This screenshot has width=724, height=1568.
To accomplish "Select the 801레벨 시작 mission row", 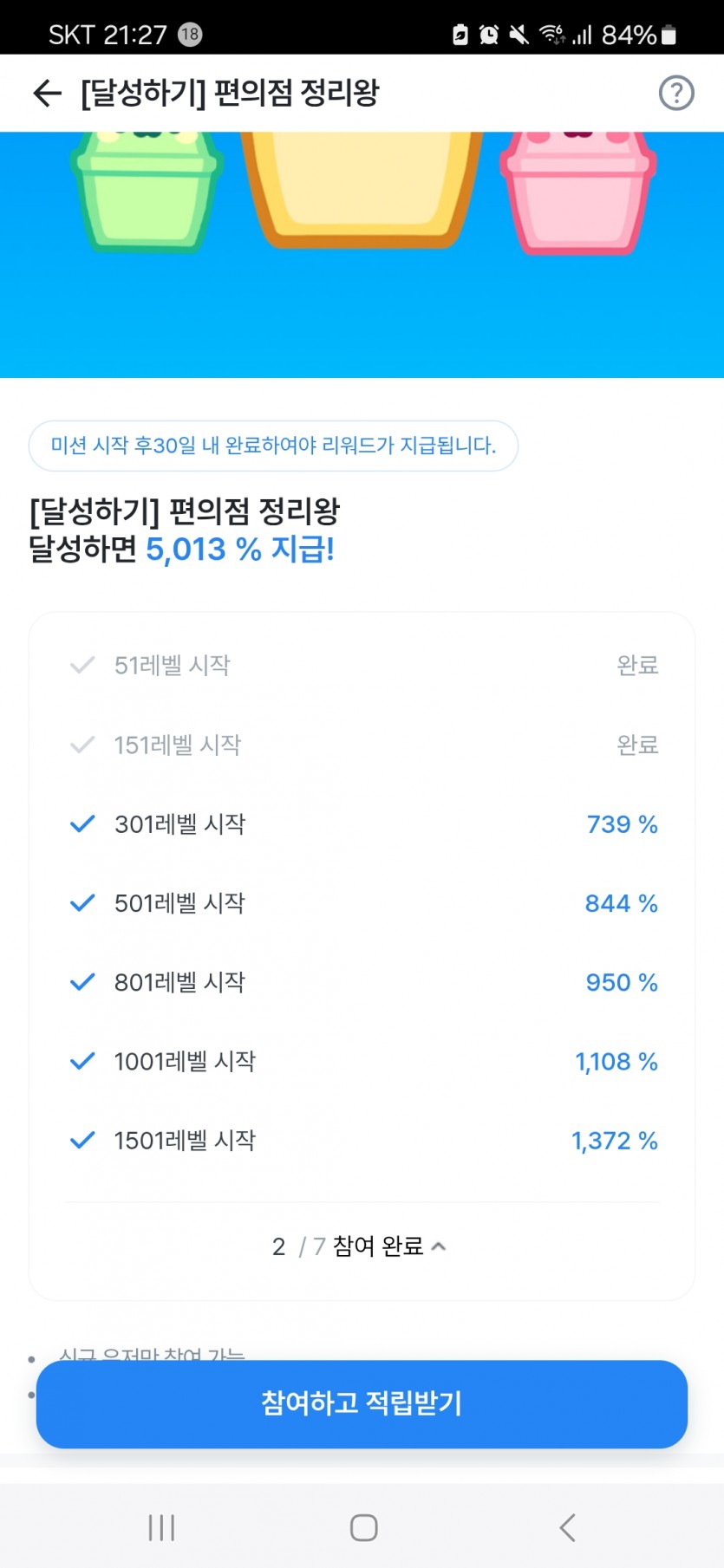I will (362, 982).
